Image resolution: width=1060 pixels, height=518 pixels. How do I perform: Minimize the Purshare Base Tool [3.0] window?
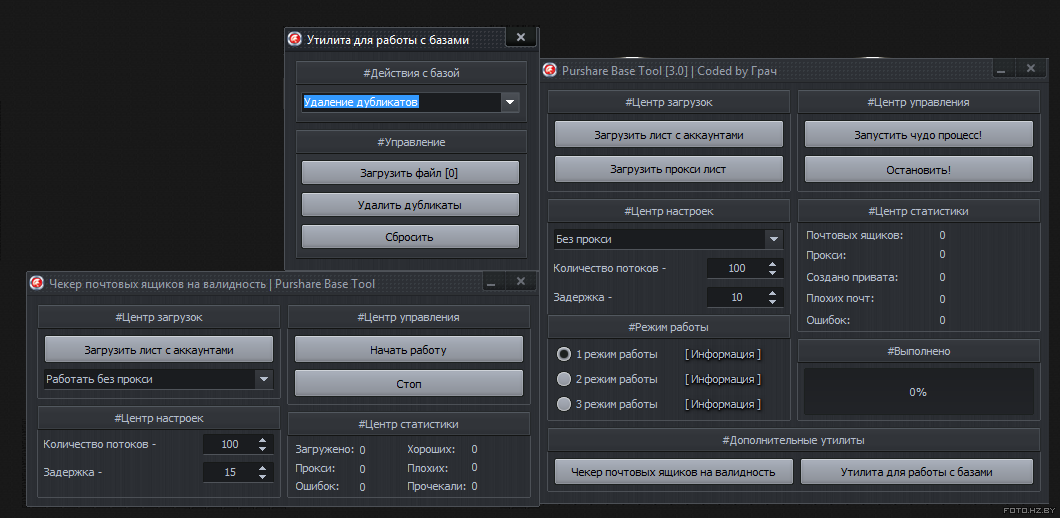click(1002, 69)
